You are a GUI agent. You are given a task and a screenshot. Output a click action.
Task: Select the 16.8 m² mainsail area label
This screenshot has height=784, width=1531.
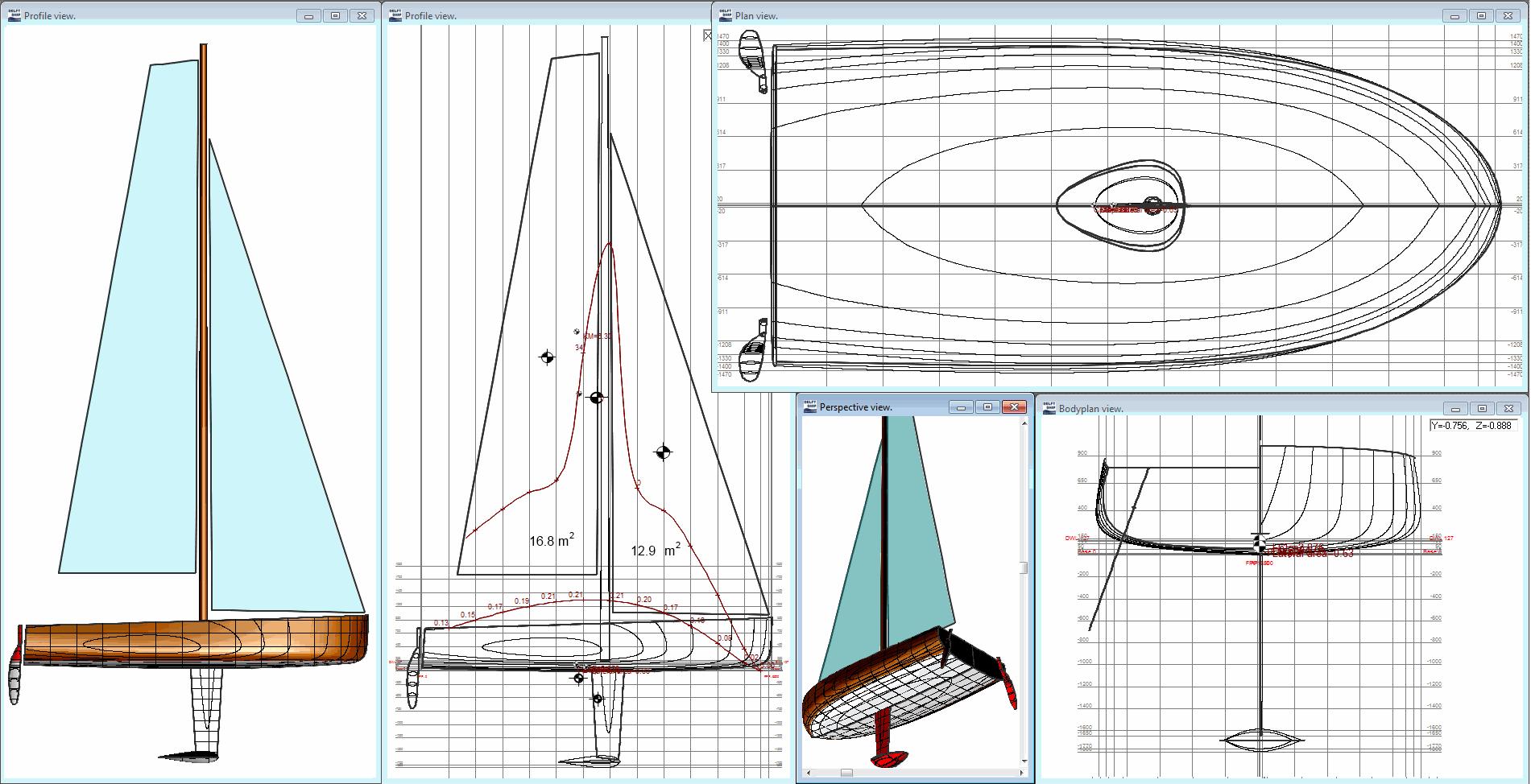[x=552, y=540]
